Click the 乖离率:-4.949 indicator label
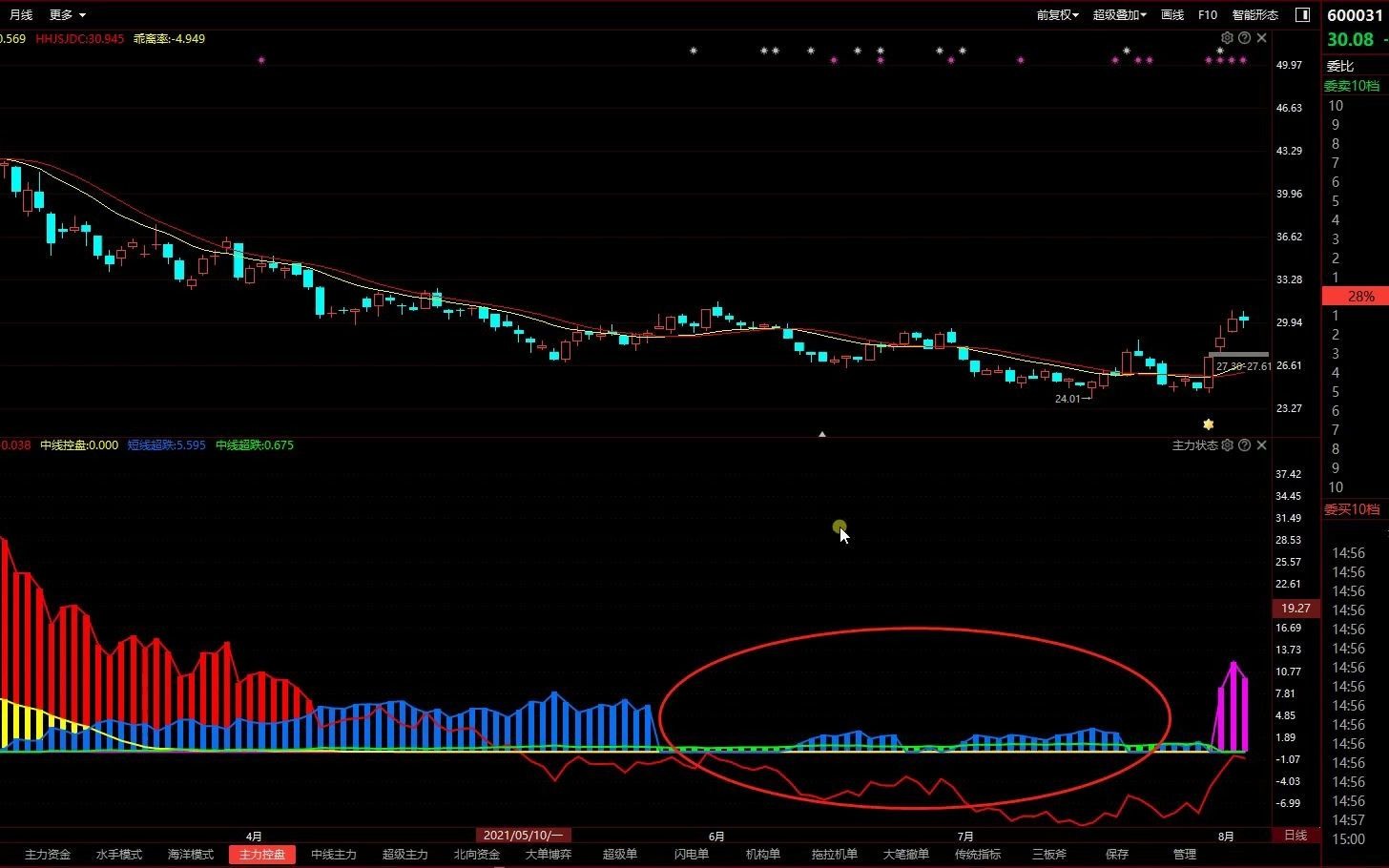The height and width of the screenshot is (868, 1389). 169,39
